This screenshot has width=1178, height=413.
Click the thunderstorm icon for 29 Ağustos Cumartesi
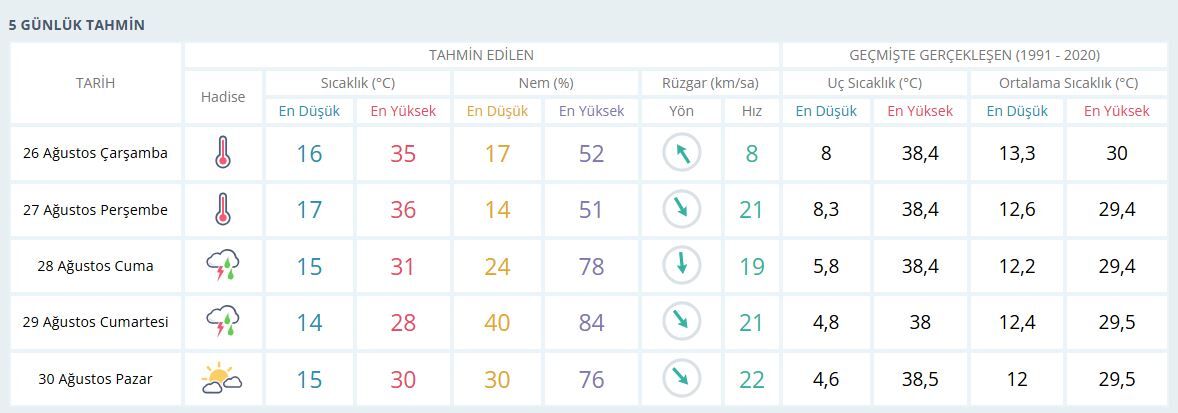point(222,322)
